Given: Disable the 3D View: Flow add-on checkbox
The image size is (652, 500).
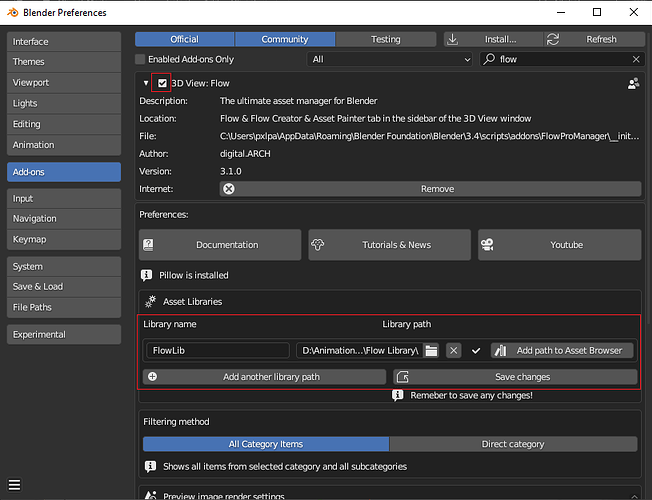Looking at the screenshot, I should (x=162, y=83).
